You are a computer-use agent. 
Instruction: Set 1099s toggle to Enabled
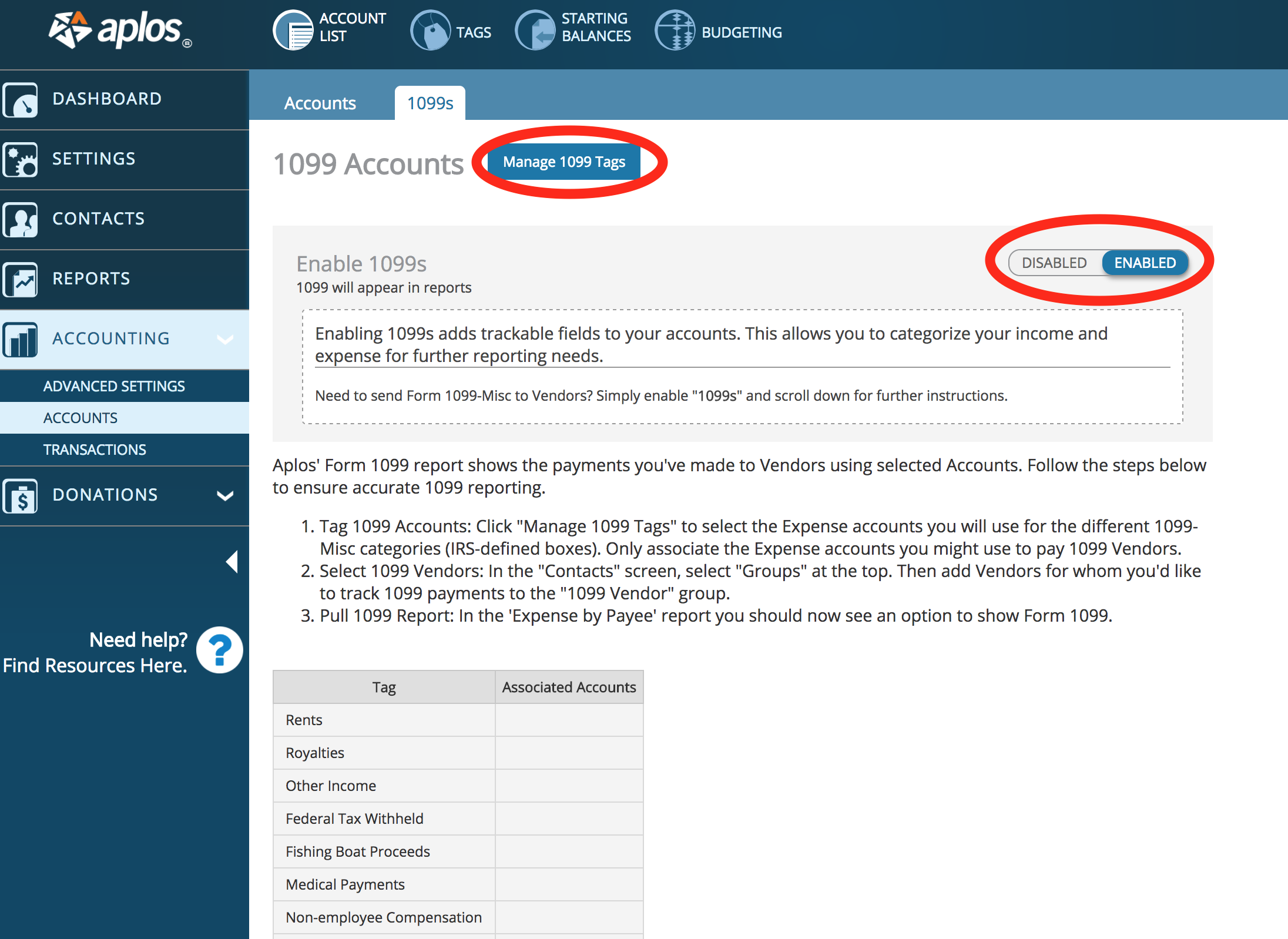pos(1145,263)
